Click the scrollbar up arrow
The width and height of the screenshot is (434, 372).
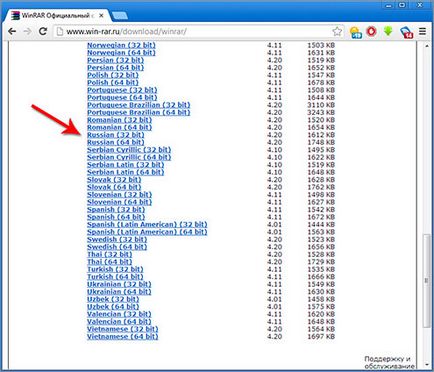tap(426, 46)
